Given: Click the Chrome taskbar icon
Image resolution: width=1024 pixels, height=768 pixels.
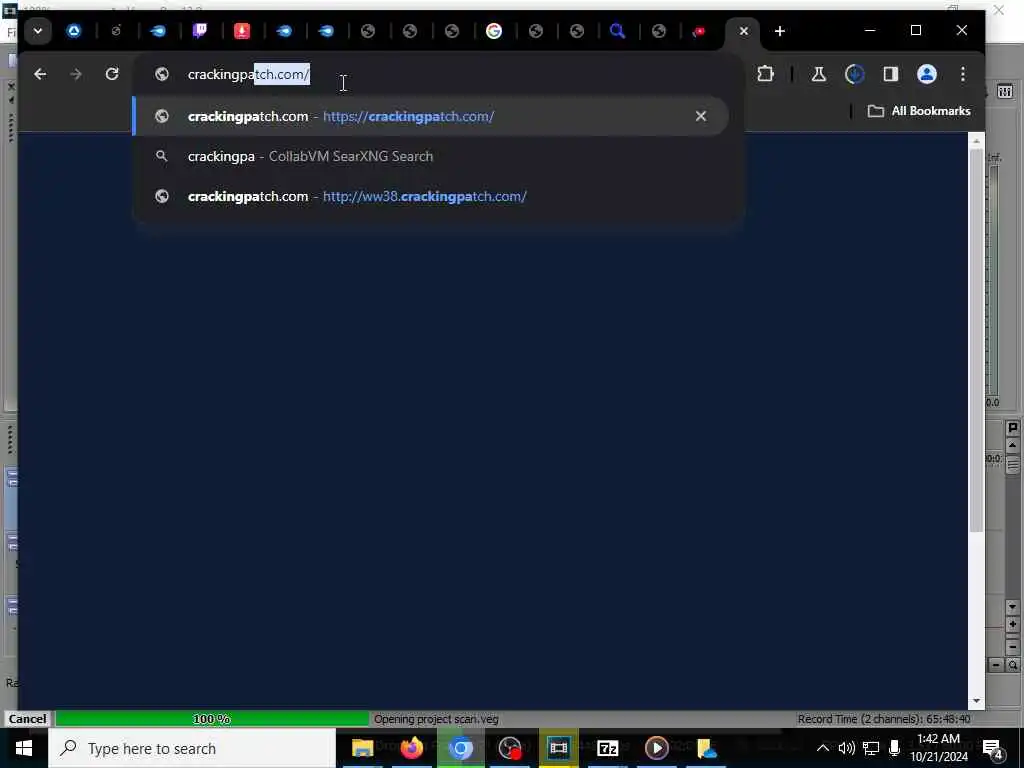Looking at the screenshot, I should click(460, 748).
